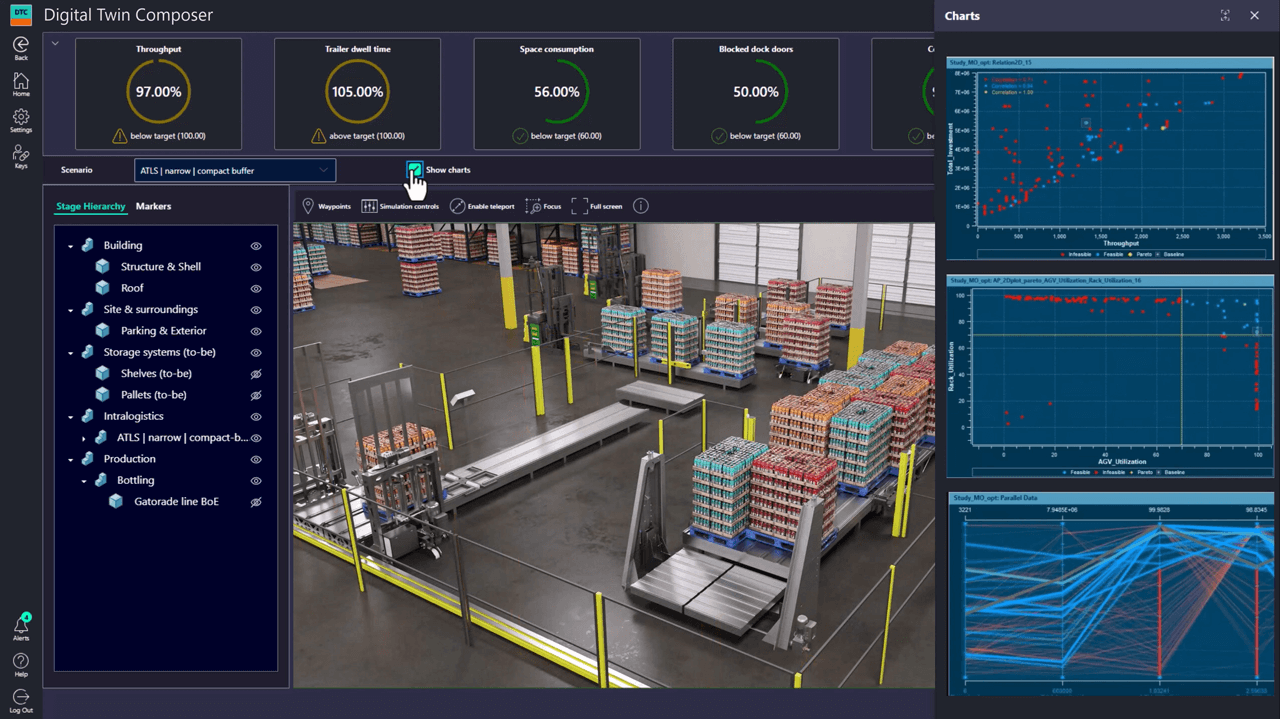Collapse the Building tree node
This screenshot has height=719, width=1280.
[x=71, y=245]
